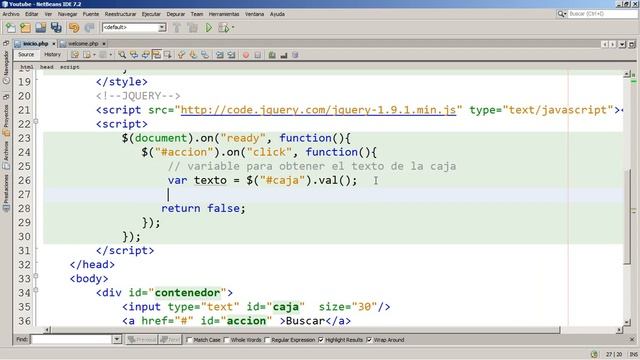
Task: Click Toggle Bookmark editor icon
Action: pyautogui.click(x=205, y=55)
